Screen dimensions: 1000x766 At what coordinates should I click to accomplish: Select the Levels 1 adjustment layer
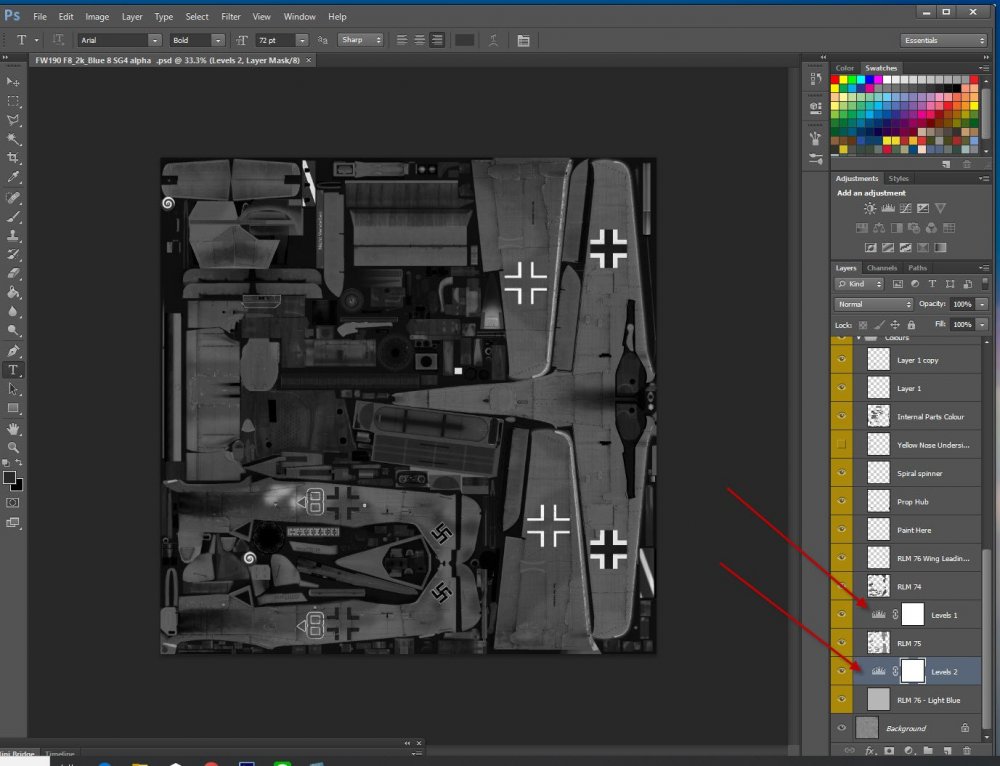click(x=944, y=615)
